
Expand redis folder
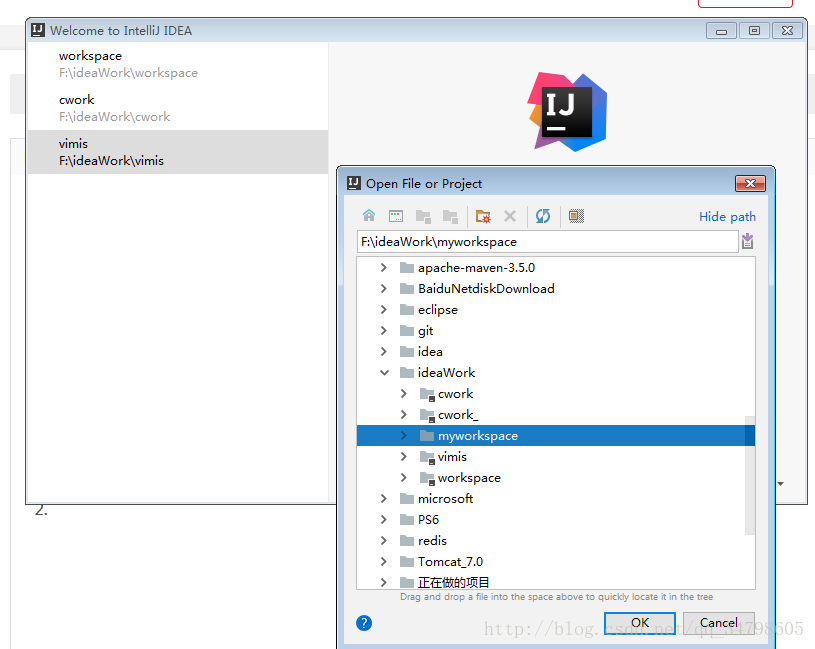(384, 540)
